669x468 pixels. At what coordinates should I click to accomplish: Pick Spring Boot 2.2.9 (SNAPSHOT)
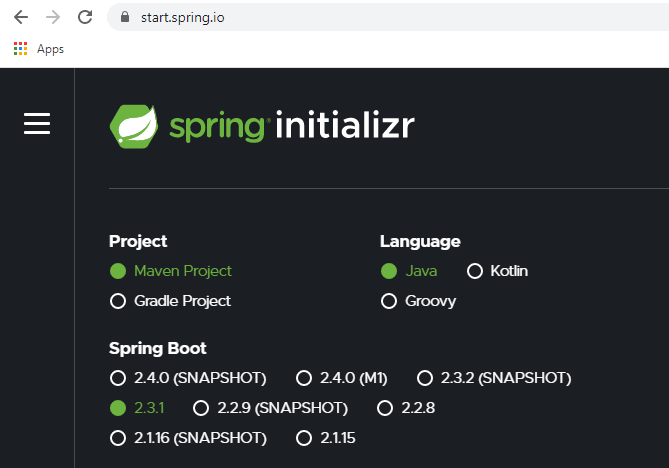point(271,408)
